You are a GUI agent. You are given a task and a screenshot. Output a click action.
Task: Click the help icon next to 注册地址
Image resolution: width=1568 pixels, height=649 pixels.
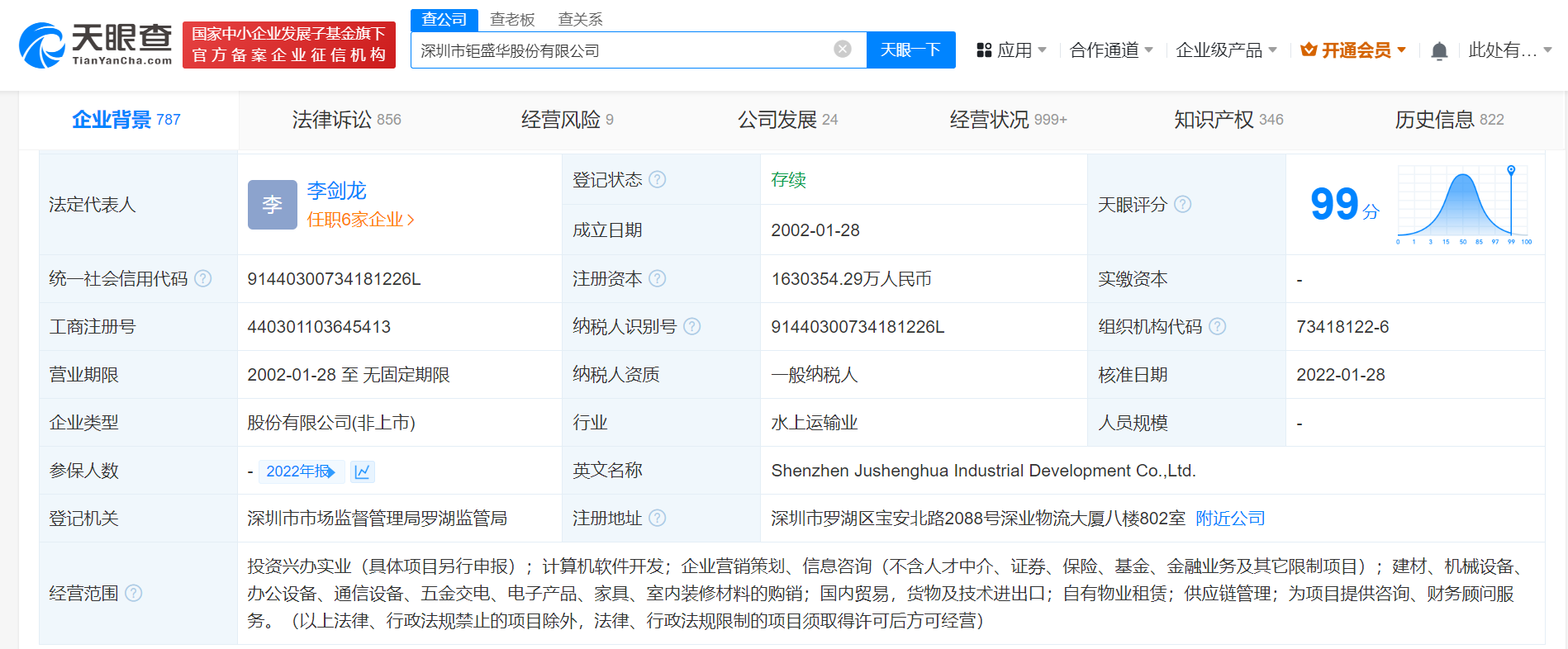658,519
